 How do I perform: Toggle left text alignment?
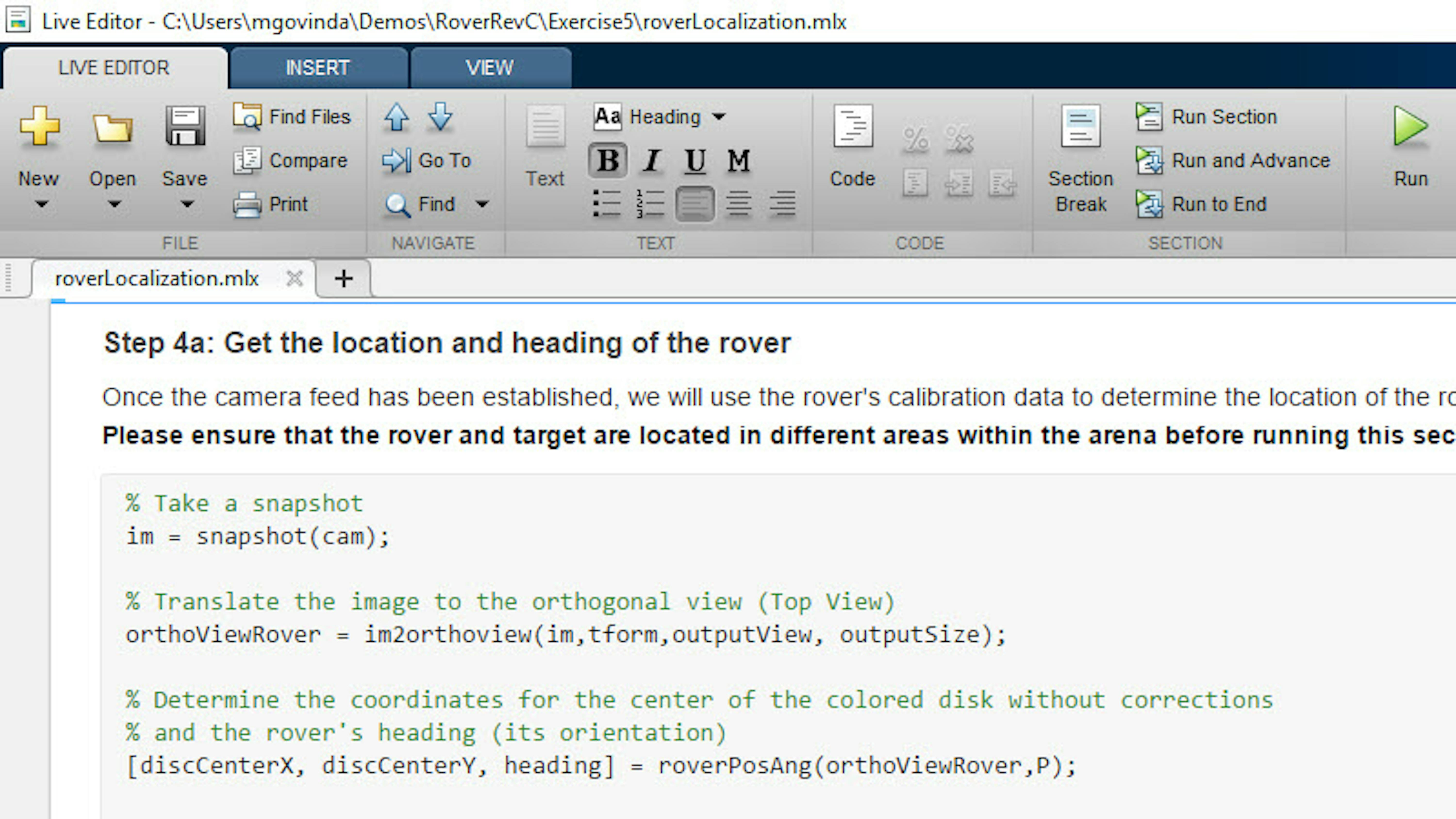pyautogui.click(x=695, y=204)
